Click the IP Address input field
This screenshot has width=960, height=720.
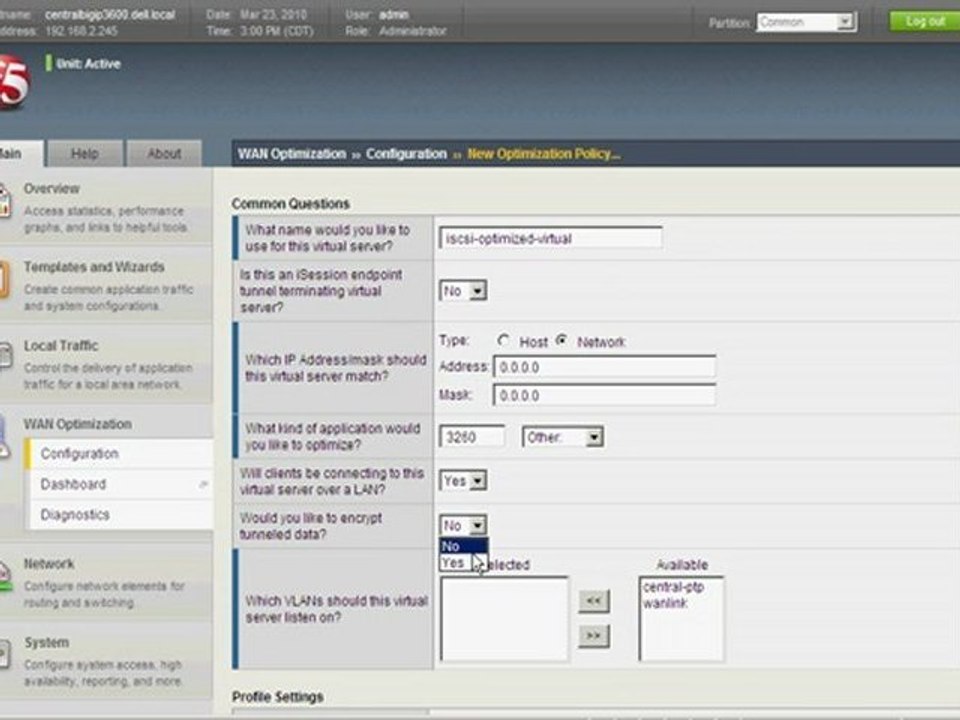pos(604,367)
